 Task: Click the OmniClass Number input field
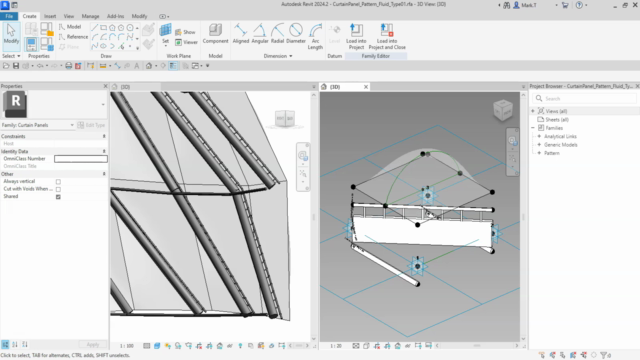[x=81, y=159]
